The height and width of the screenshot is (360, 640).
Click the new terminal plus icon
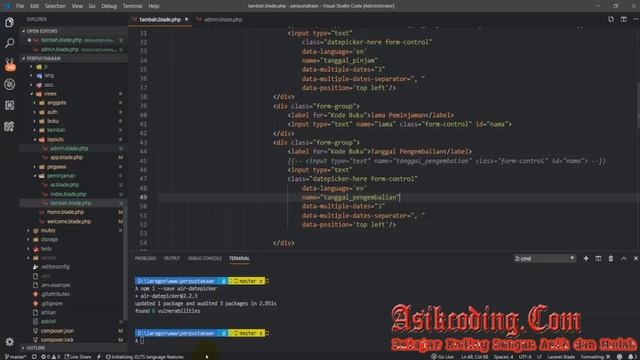[586, 258]
